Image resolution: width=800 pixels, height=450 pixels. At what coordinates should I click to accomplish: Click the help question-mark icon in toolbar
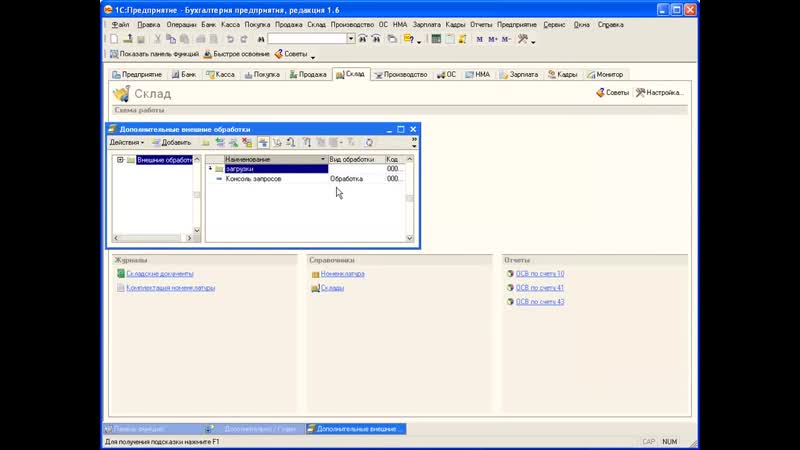click(x=409, y=39)
